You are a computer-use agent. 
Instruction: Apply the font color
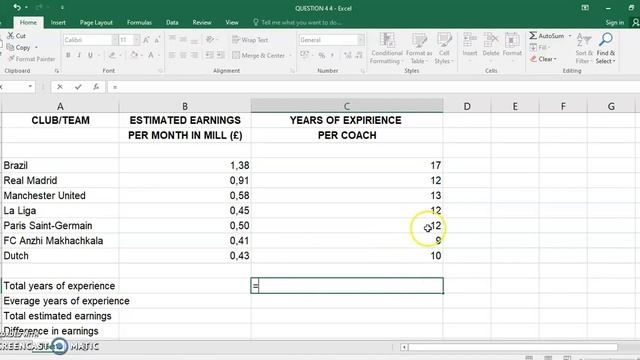point(151,55)
